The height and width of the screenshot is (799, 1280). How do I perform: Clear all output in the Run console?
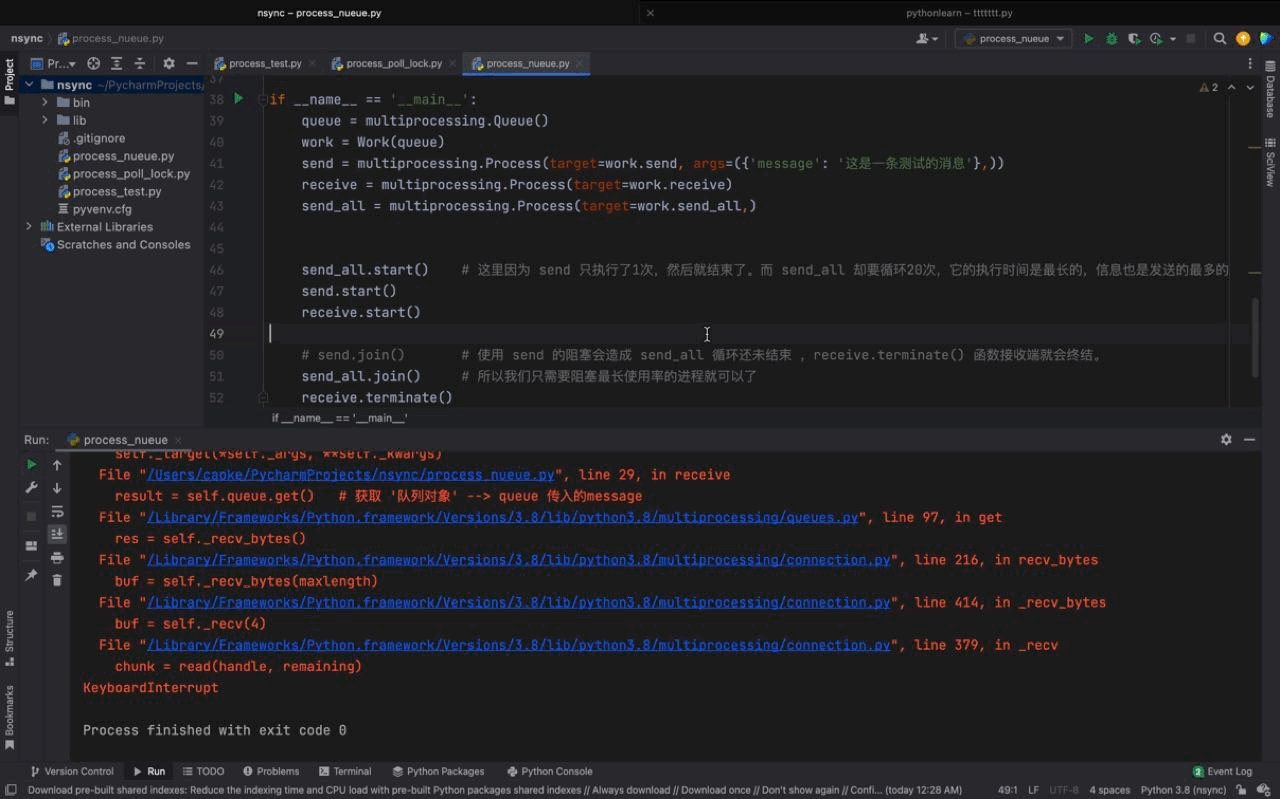pos(57,580)
